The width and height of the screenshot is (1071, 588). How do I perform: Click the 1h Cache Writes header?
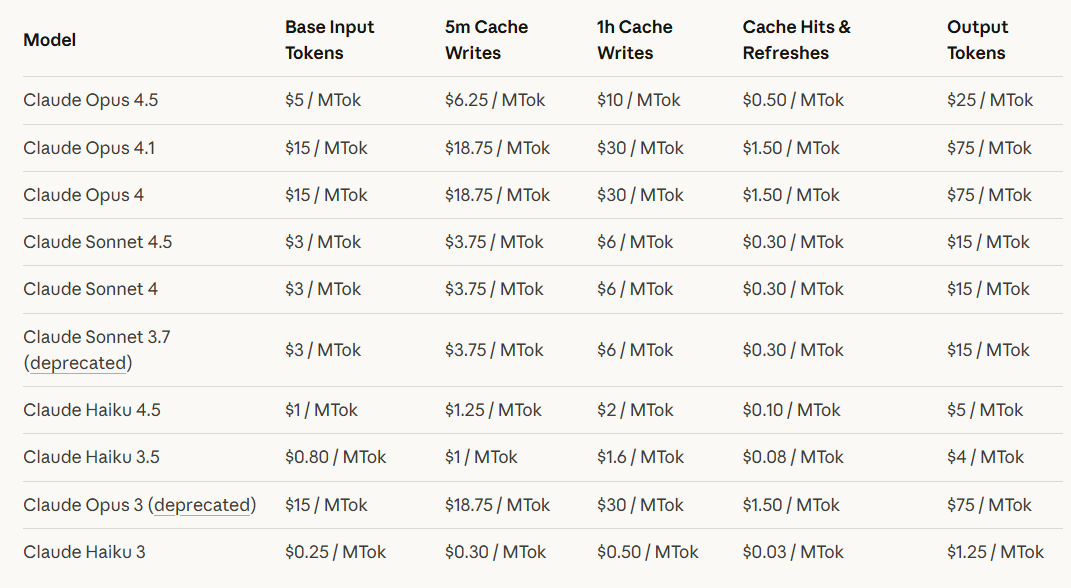click(633, 40)
